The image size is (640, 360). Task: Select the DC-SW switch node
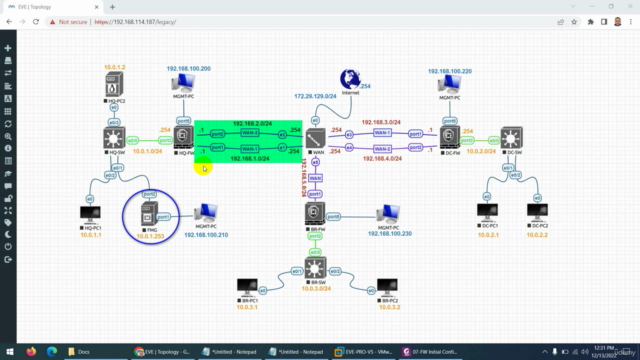[511, 138]
